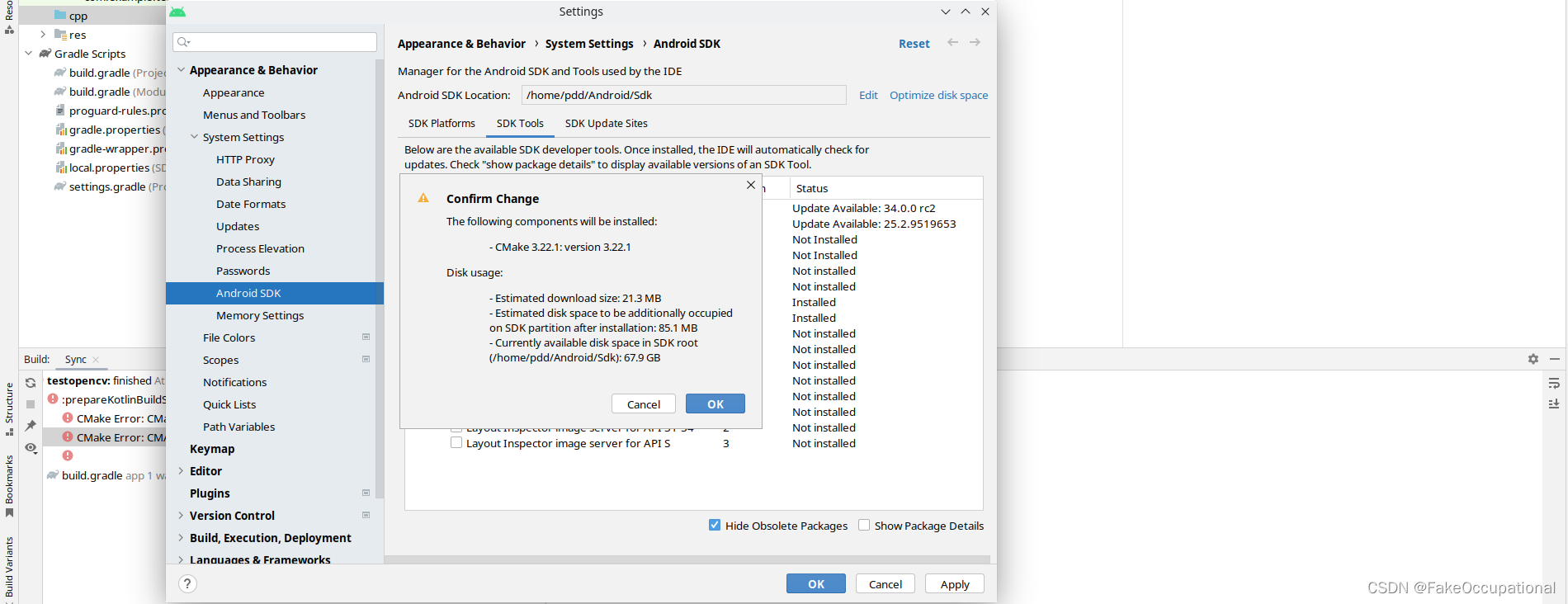Expand the res folder in project tree

point(43,35)
